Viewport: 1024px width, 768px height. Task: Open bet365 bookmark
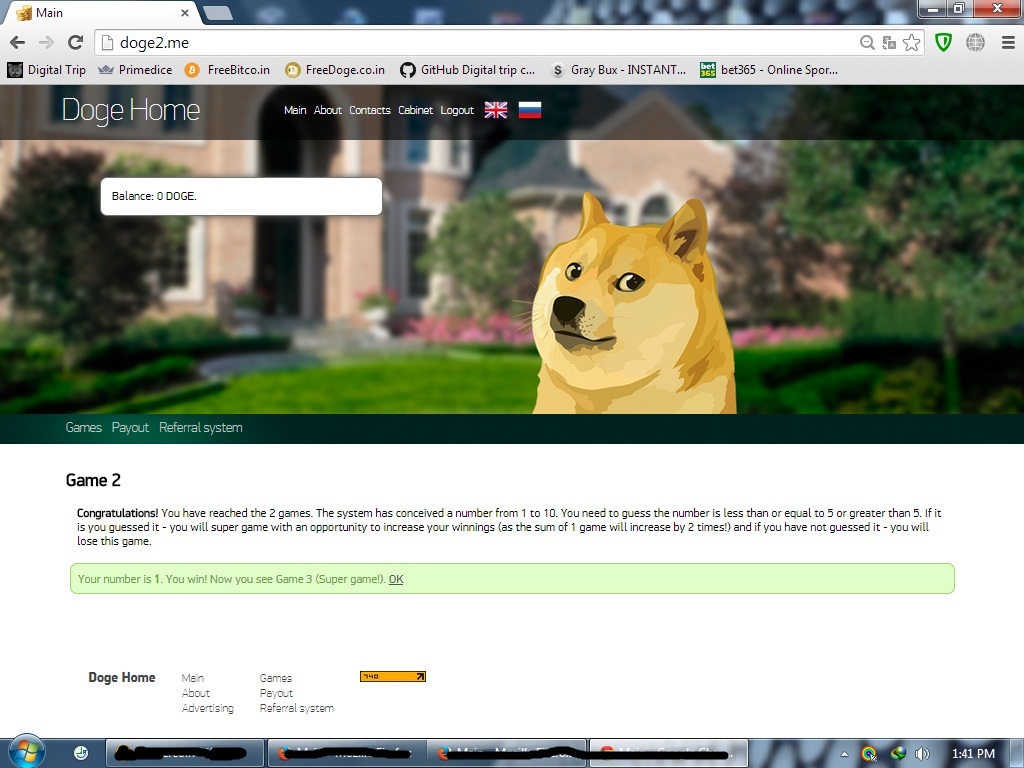click(x=769, y=70)
